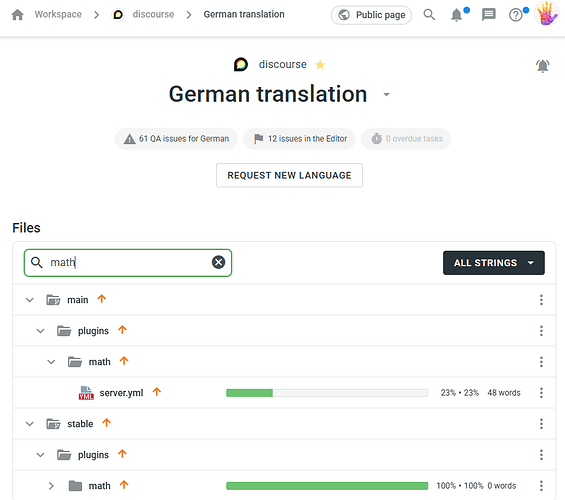Expand math folder under stable plugins
The image size is (565, 500).
tap(51, 486)
